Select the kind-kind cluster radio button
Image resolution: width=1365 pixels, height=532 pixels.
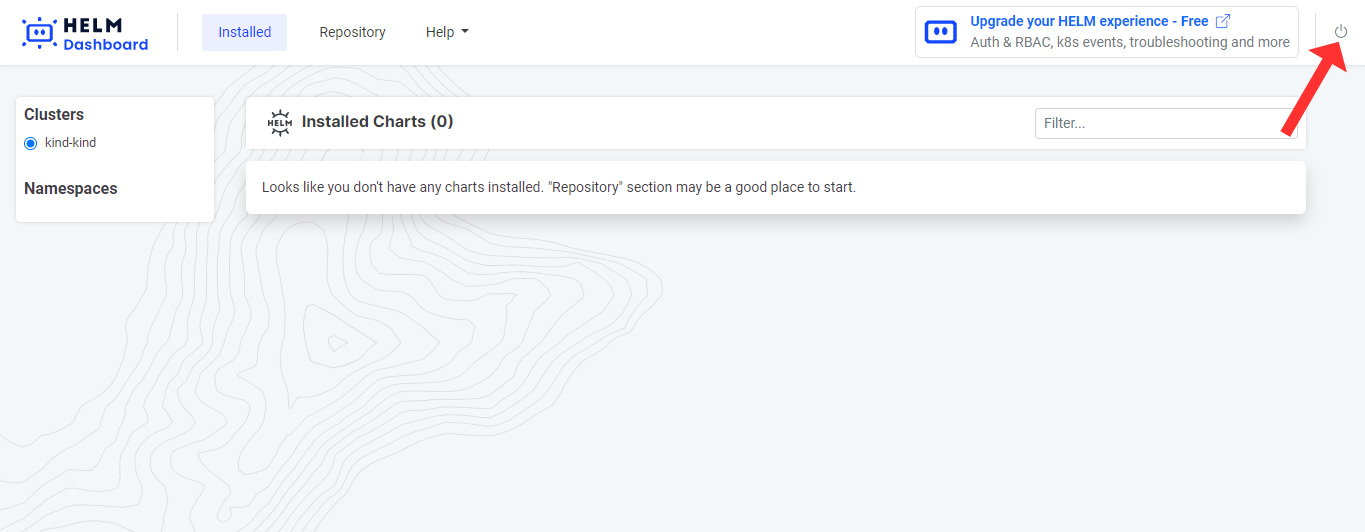click(31, 143)
